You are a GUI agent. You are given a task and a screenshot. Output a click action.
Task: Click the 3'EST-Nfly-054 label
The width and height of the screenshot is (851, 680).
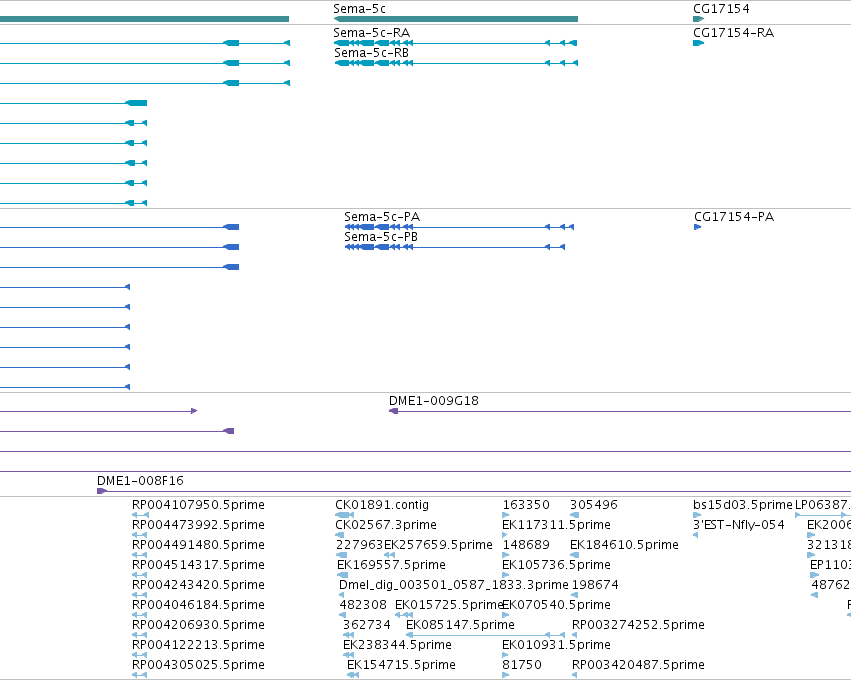click(739, 525)
